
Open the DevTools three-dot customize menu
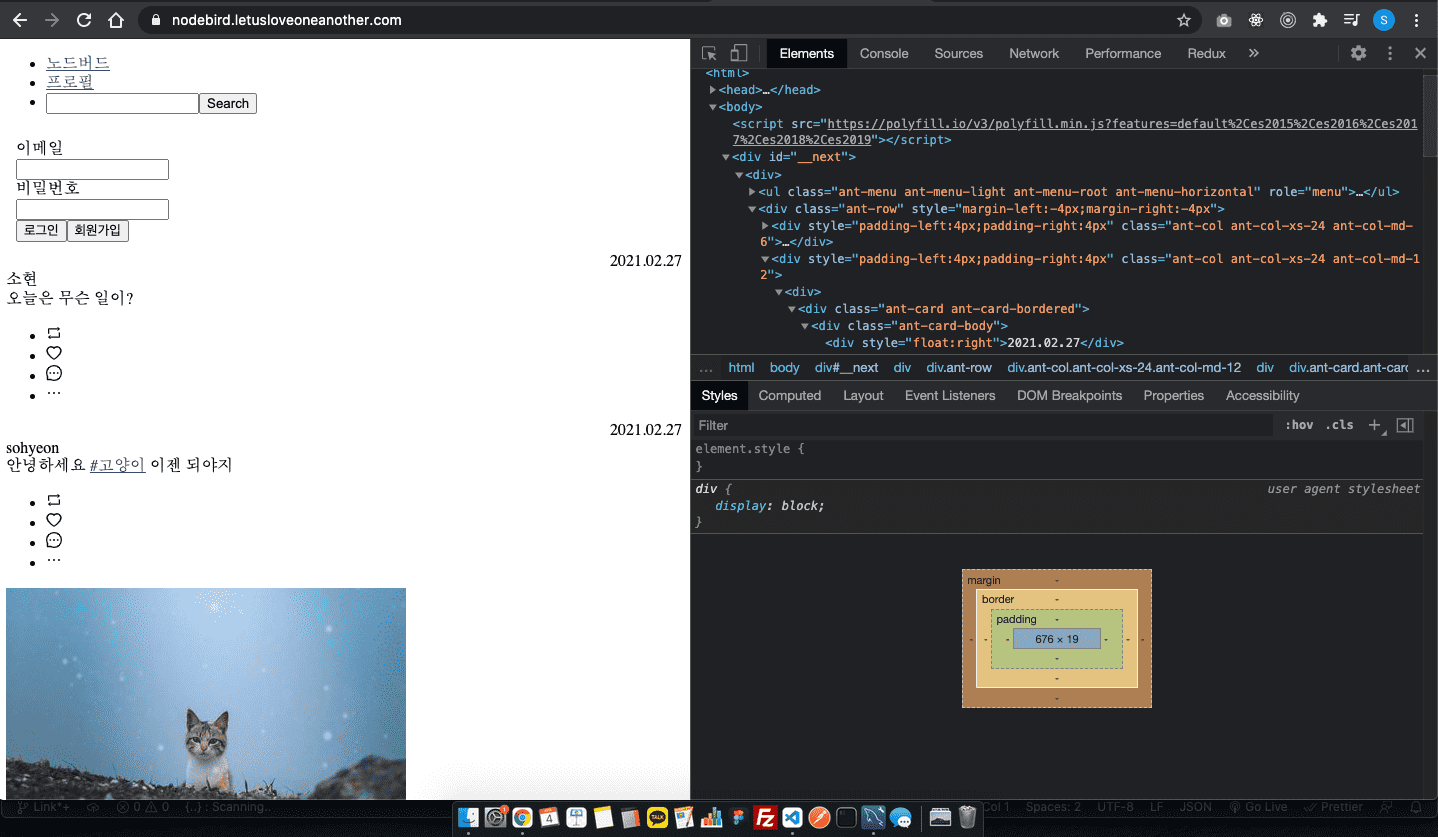tap(1390, 54)
